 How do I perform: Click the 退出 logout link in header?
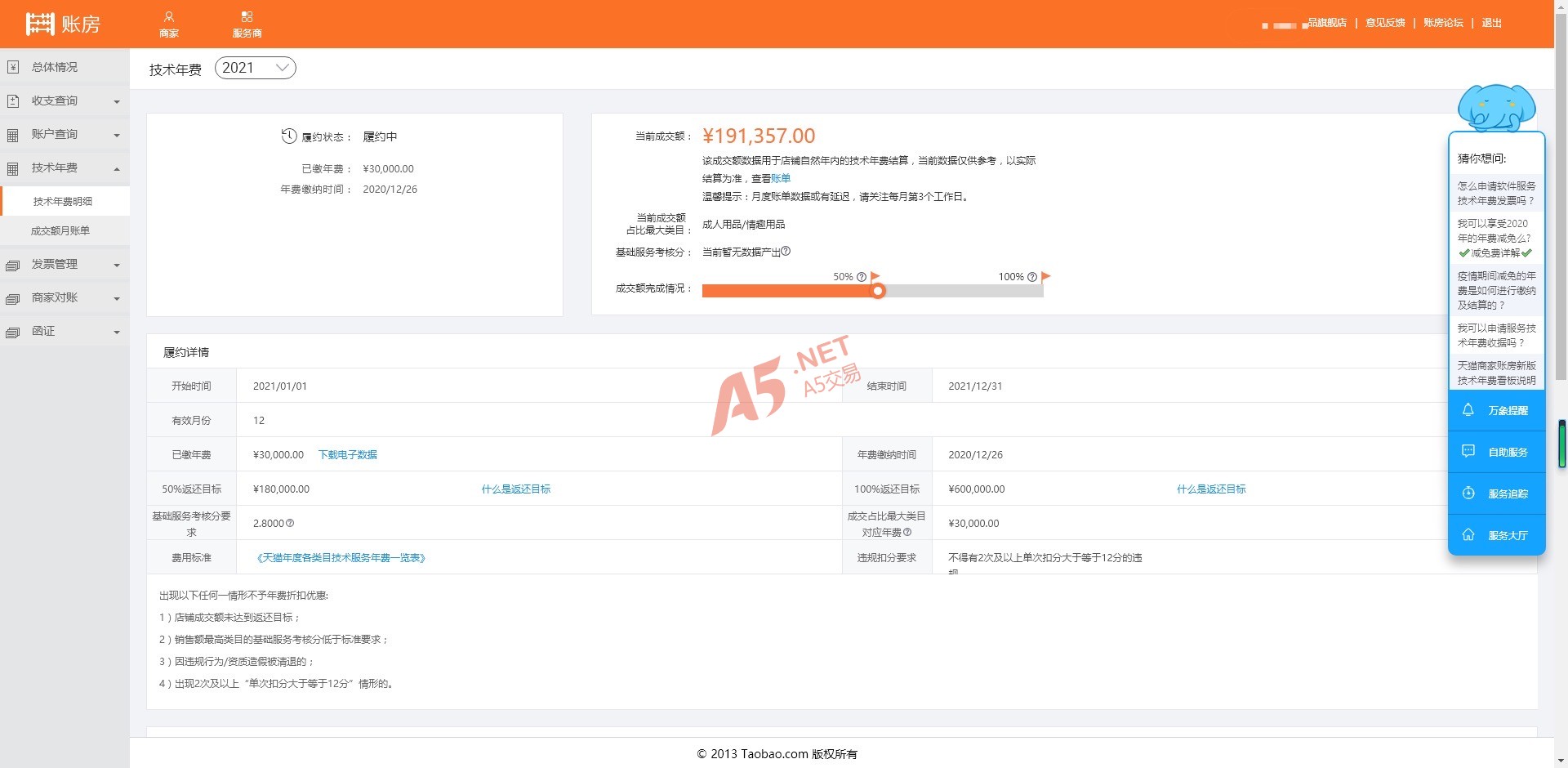click(1491, 23)
